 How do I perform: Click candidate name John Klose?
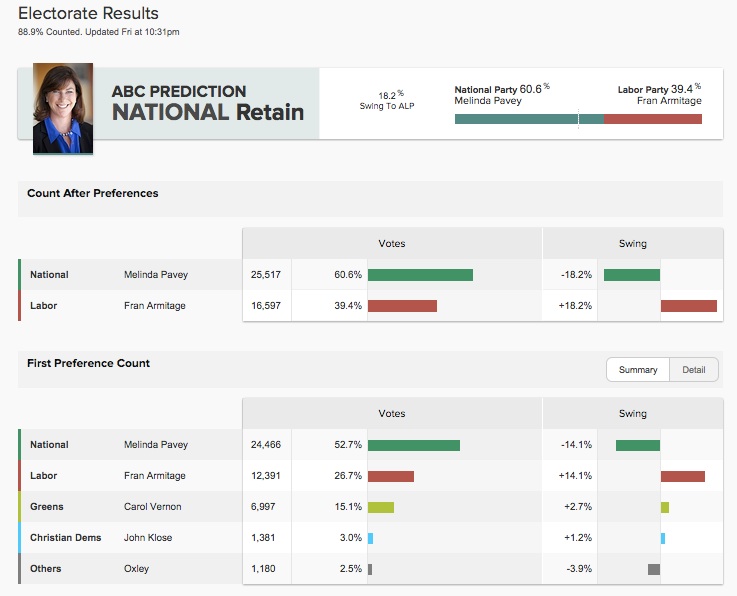pos(148,538)
